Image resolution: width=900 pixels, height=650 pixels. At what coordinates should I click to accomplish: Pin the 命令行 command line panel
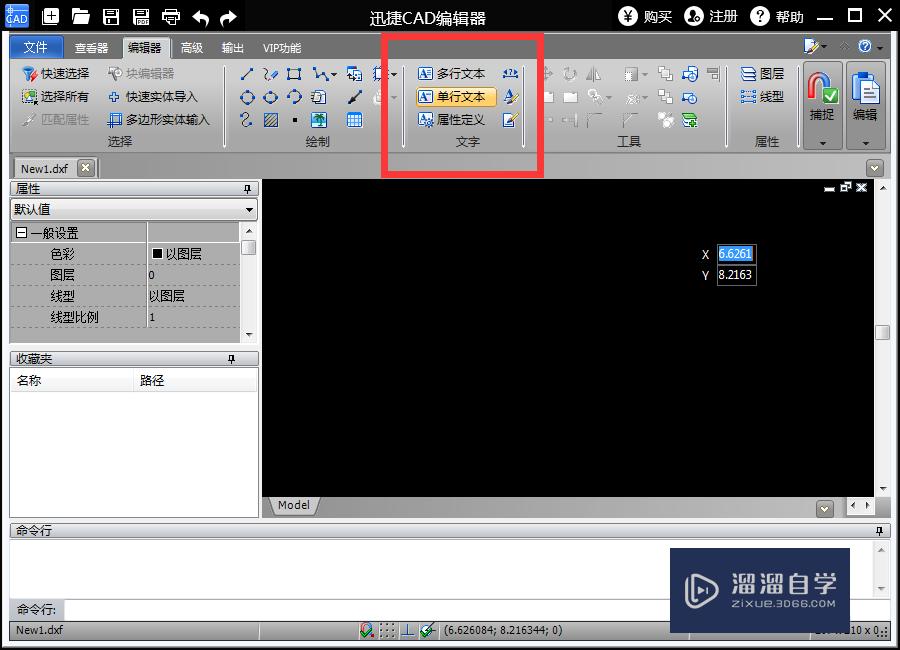[879, 531]
